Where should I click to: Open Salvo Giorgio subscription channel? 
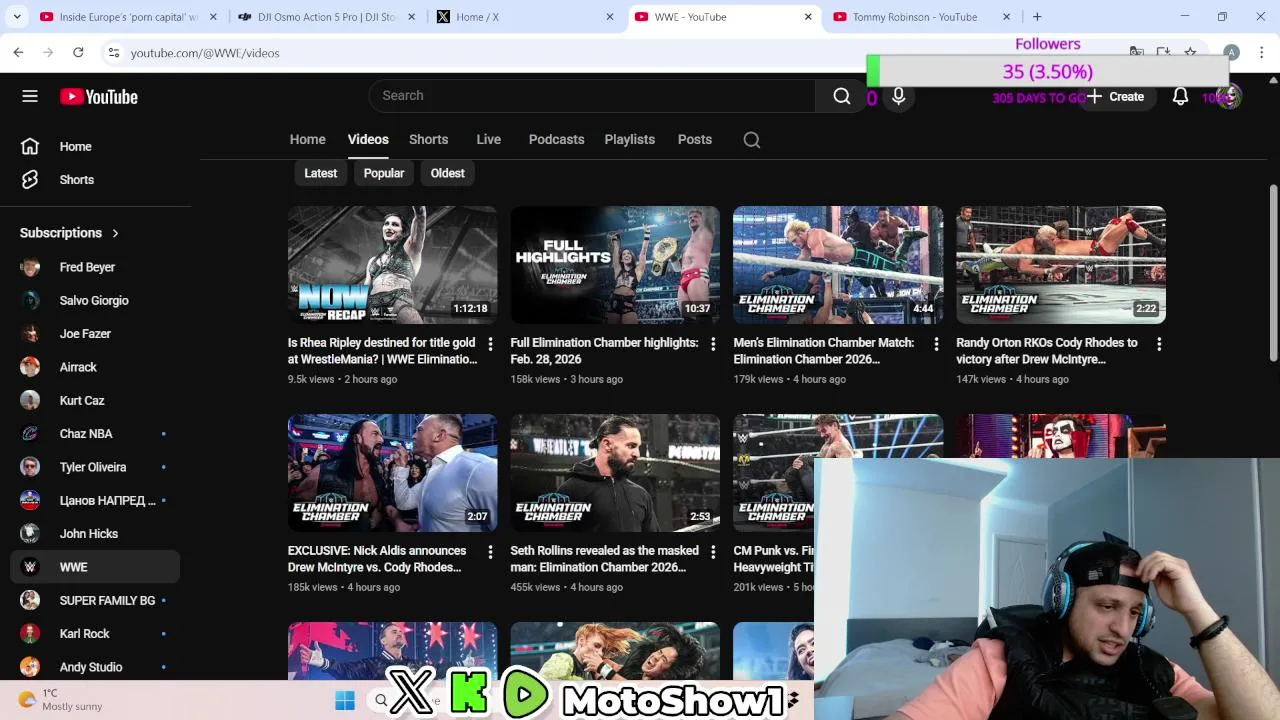[95, 300]
